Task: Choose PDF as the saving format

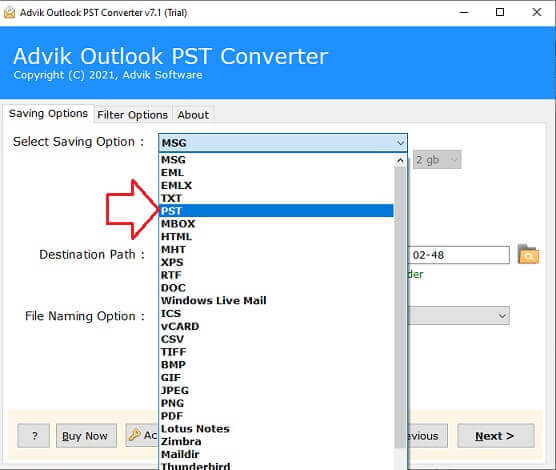Action: (x=277, y=416)
